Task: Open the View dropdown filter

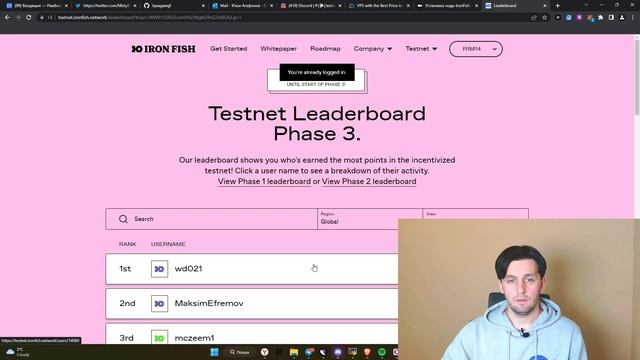Action: tap(476, 214)
